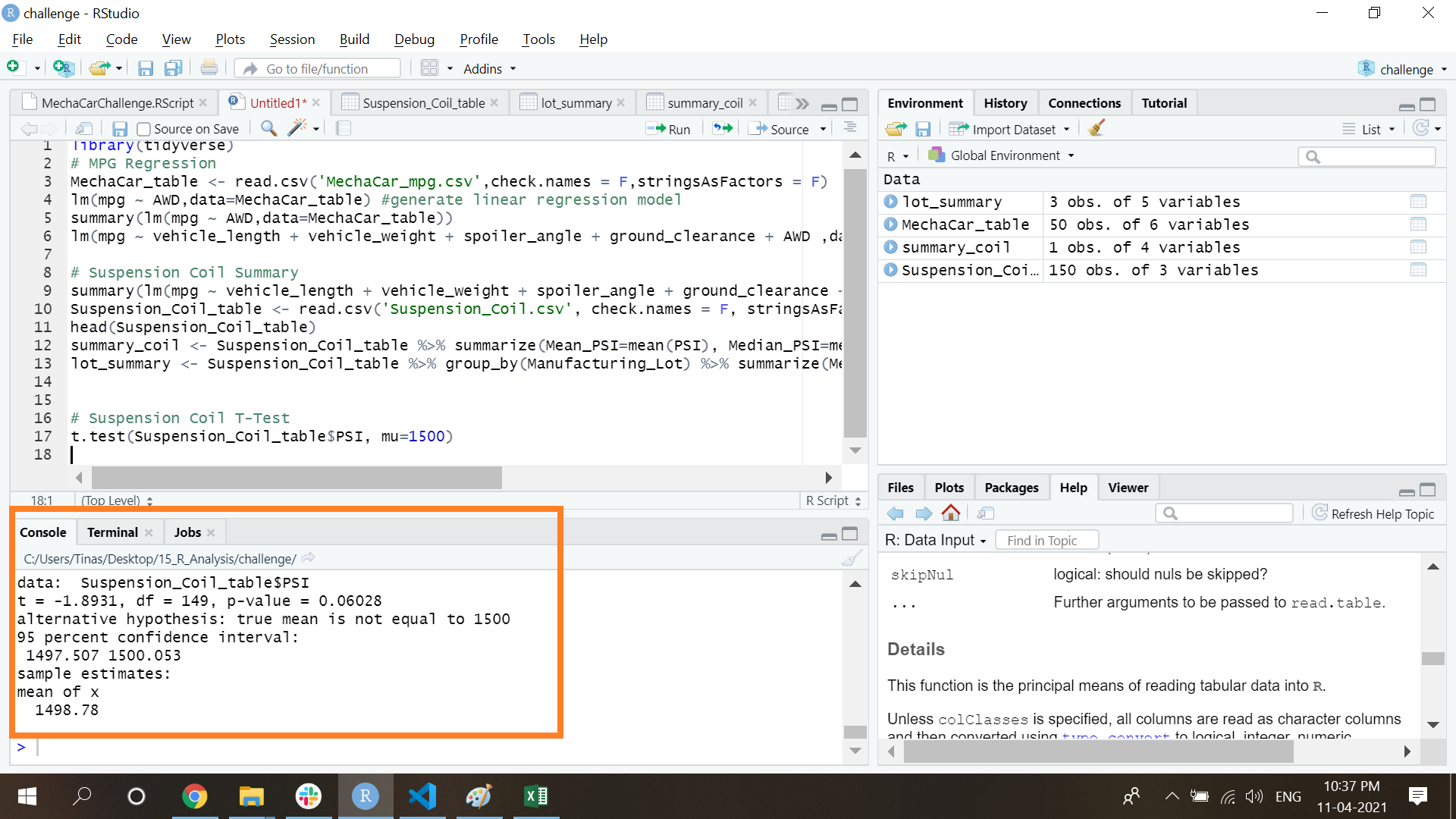Close the Untitled1 tab

tap(316, 102)
